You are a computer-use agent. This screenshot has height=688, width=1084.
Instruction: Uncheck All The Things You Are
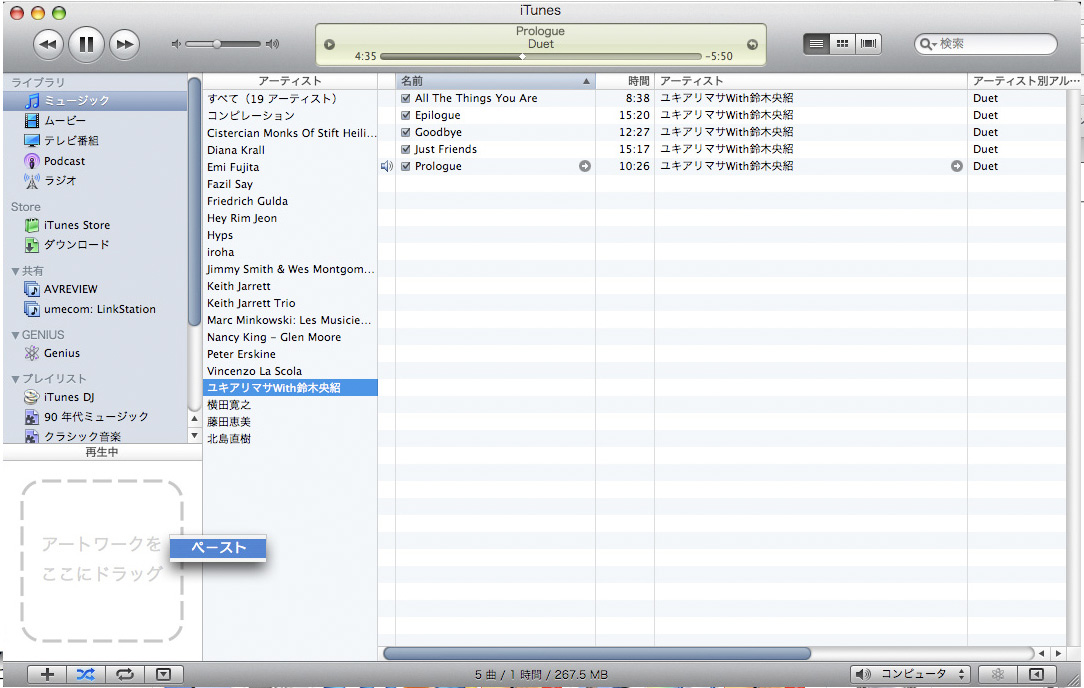[x=406, y=98]
